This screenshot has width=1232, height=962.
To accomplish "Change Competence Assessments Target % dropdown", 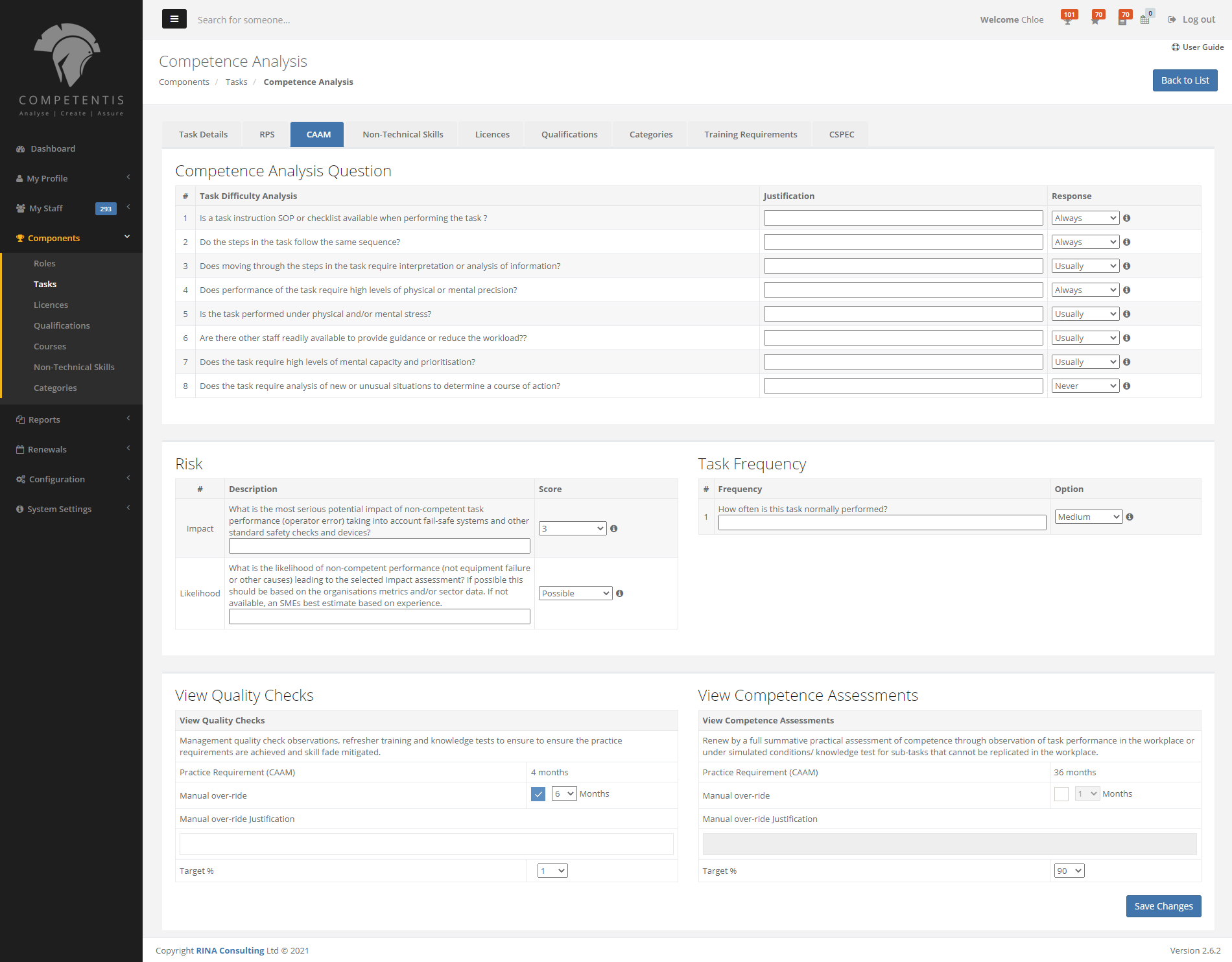I will (x=1069, y=871).
